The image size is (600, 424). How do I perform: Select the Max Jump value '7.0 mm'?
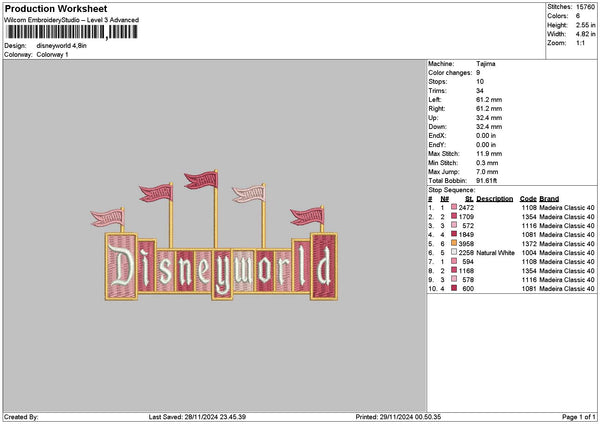tap(487, 171)
